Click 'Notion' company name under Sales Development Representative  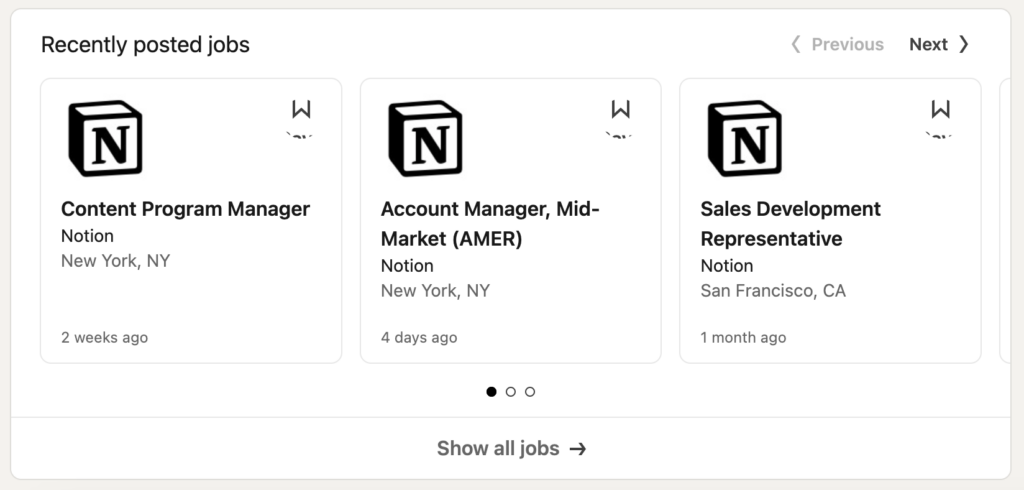coord(727,266)
